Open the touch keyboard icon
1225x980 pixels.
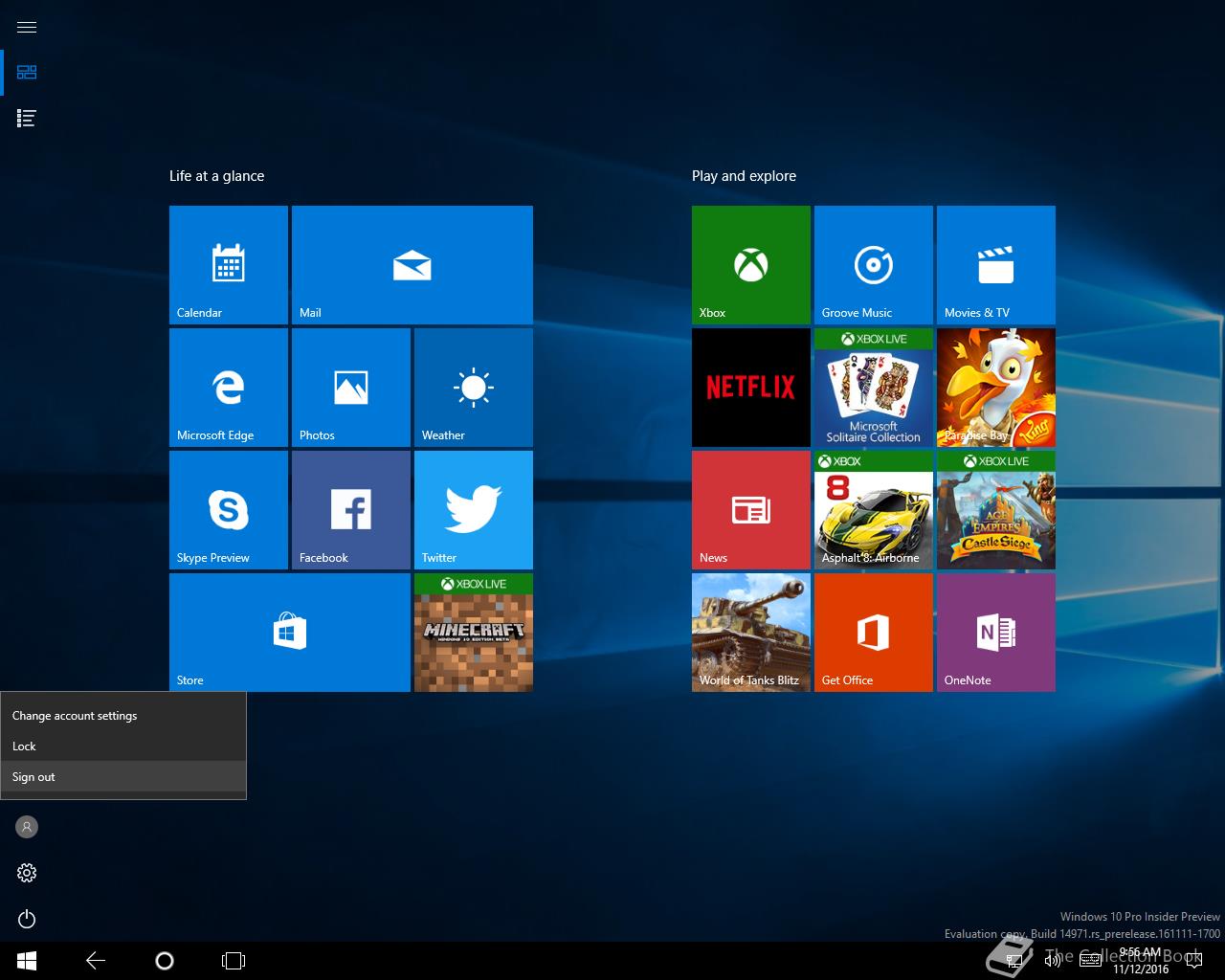1090,961
